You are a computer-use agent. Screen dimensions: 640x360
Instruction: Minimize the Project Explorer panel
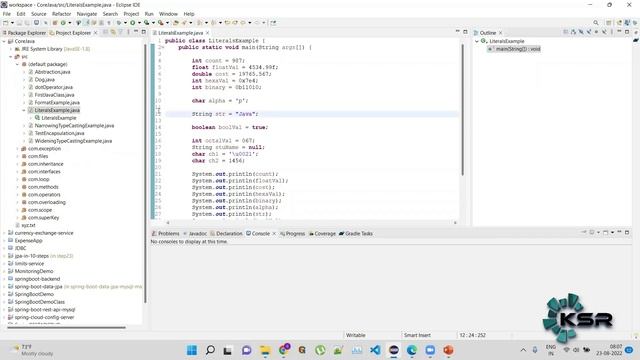point(136,32)
